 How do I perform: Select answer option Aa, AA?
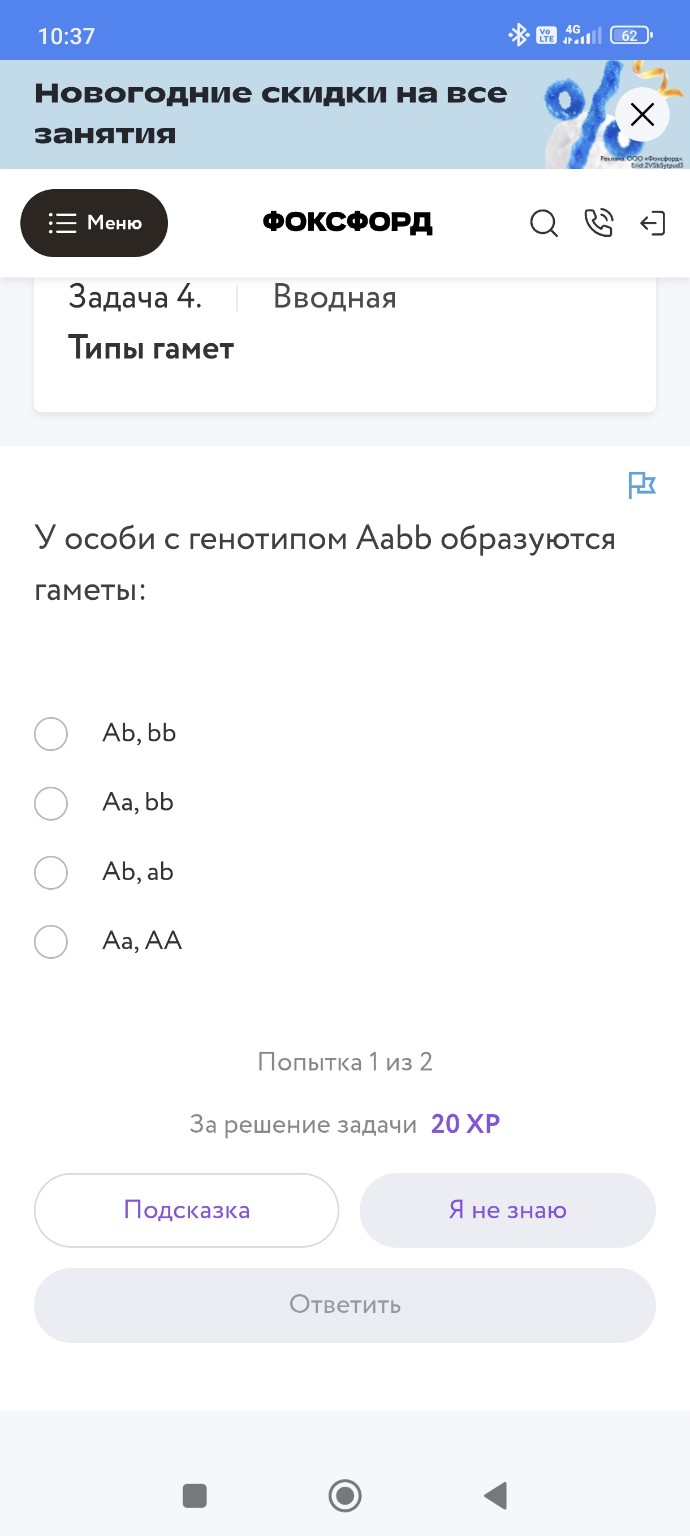(x=51, y=941)
